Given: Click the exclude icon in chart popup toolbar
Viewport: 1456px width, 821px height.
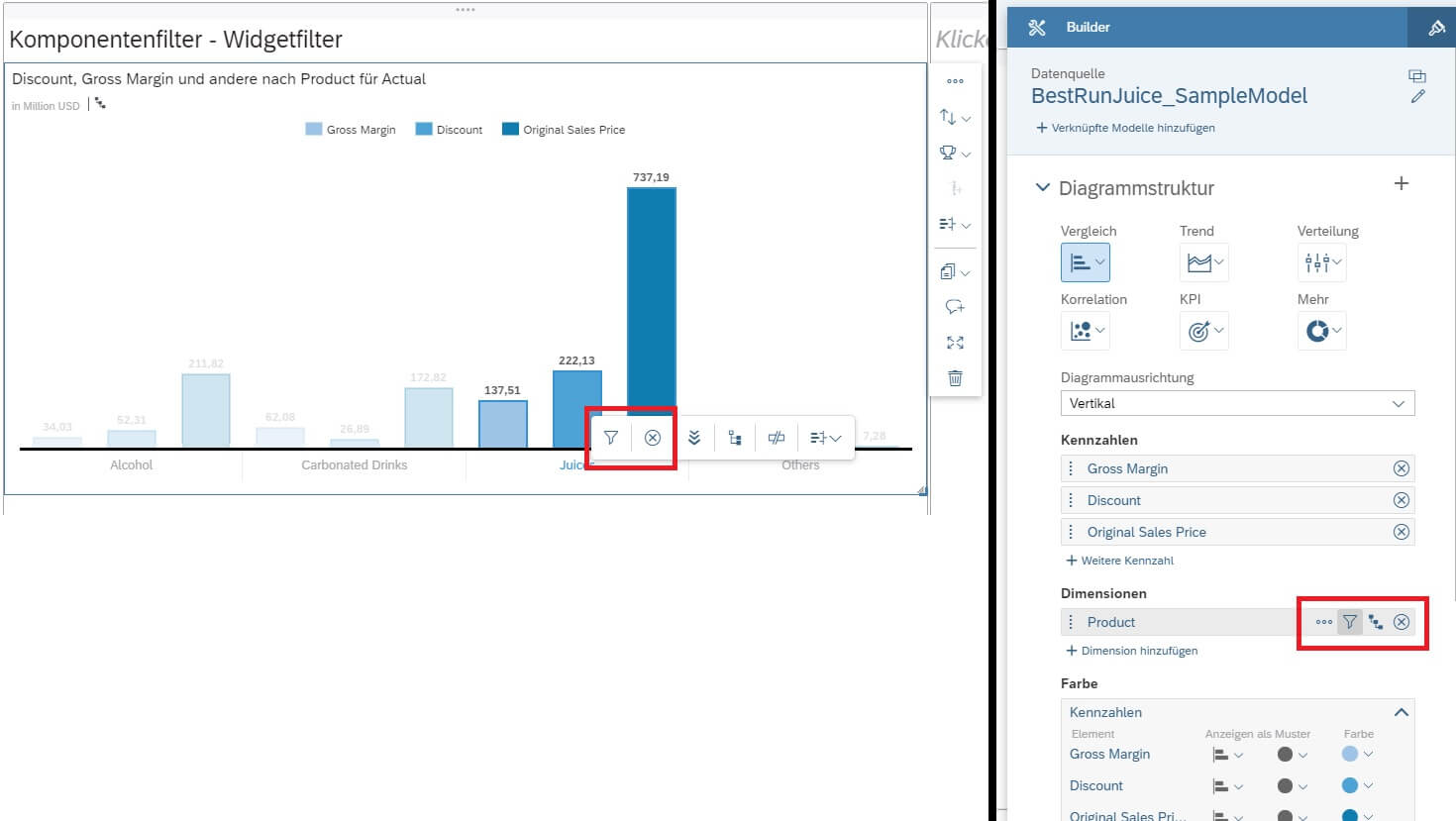Looking at the screenshot, I should point(653,438).
